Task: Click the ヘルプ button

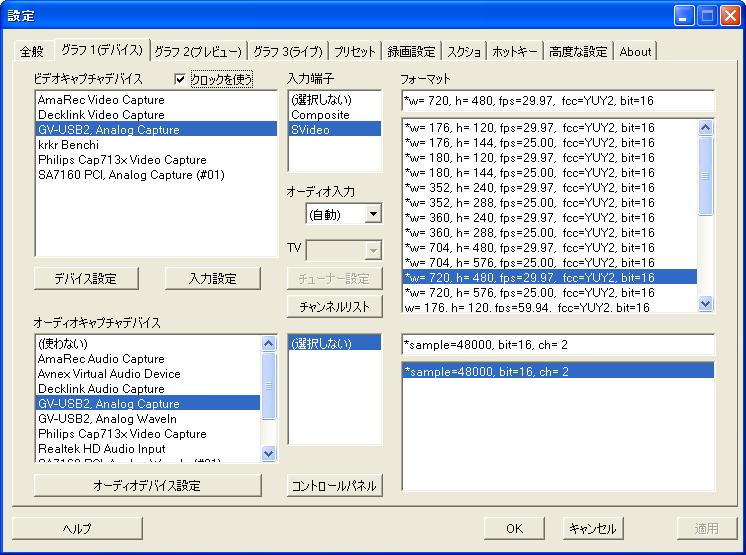Action: [77, 528]
